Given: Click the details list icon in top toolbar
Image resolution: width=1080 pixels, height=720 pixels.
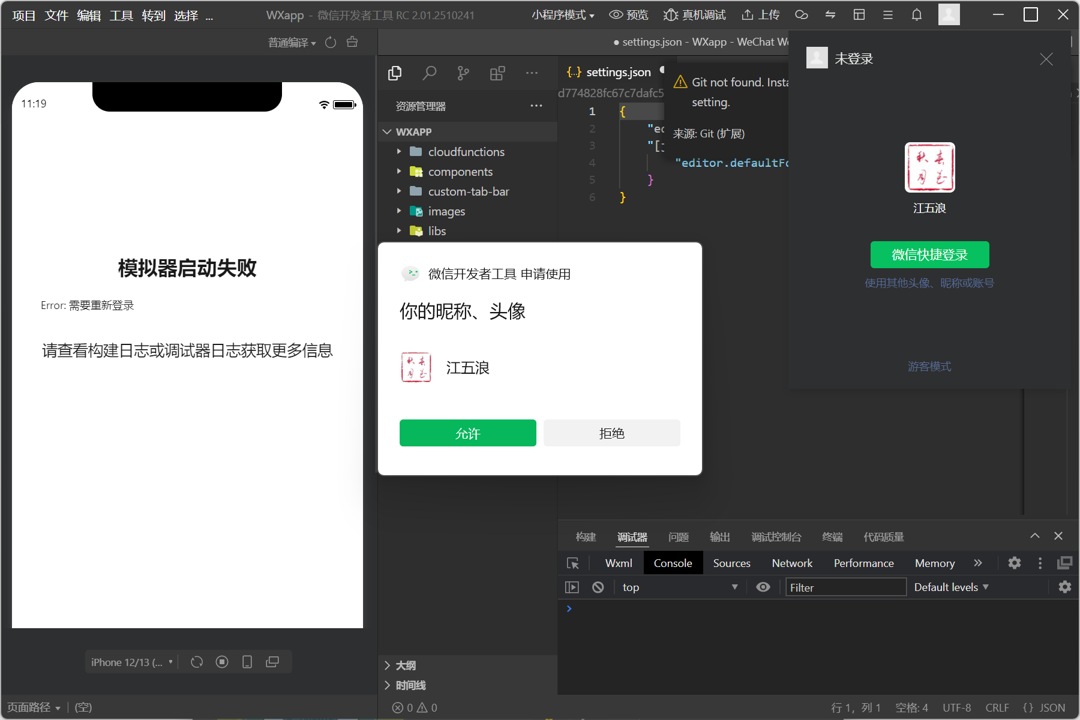Looking at the screenshot, I should (x=888, y=14).
